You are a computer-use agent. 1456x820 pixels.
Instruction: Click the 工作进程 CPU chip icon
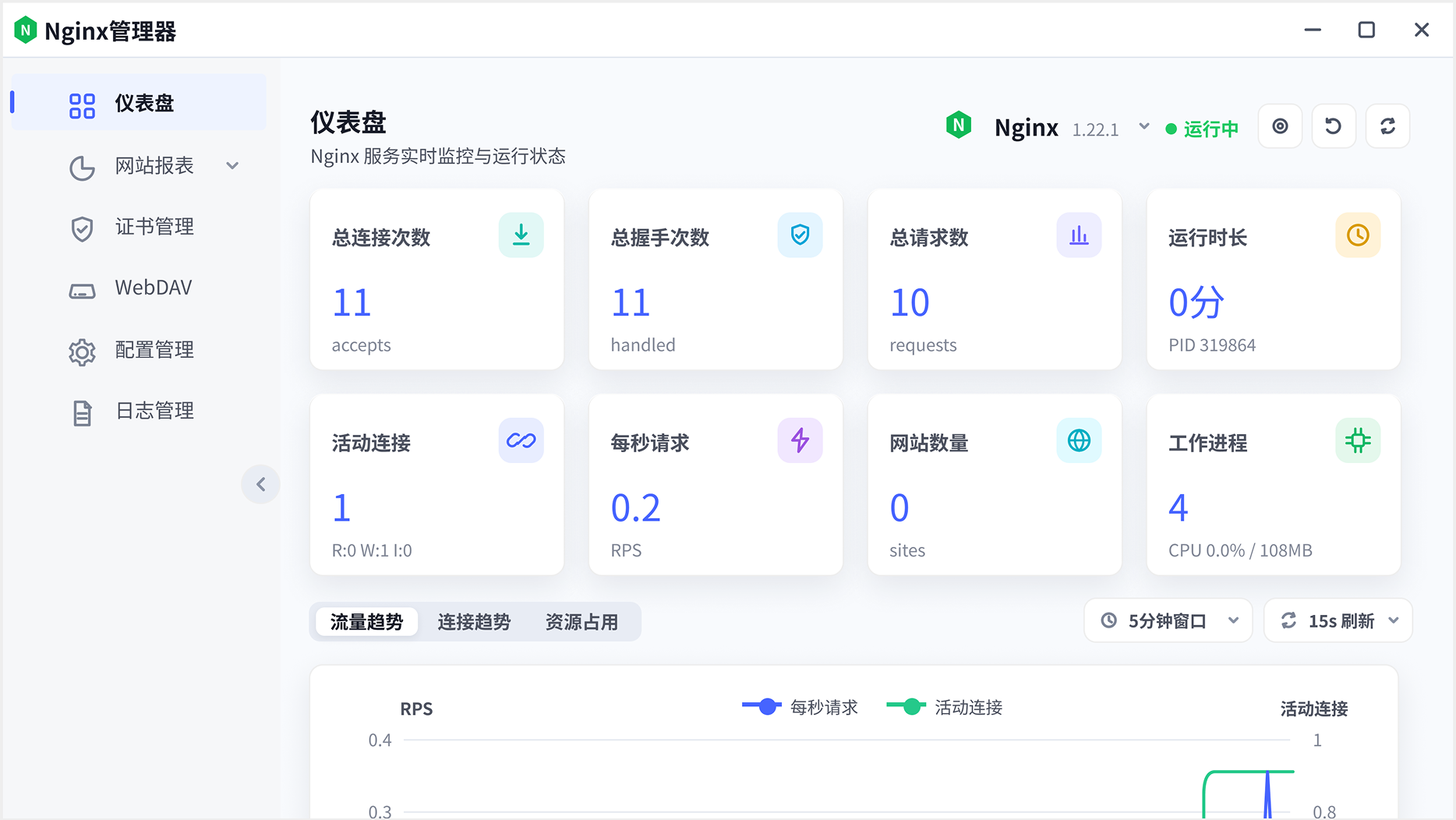coord(1358,440)
